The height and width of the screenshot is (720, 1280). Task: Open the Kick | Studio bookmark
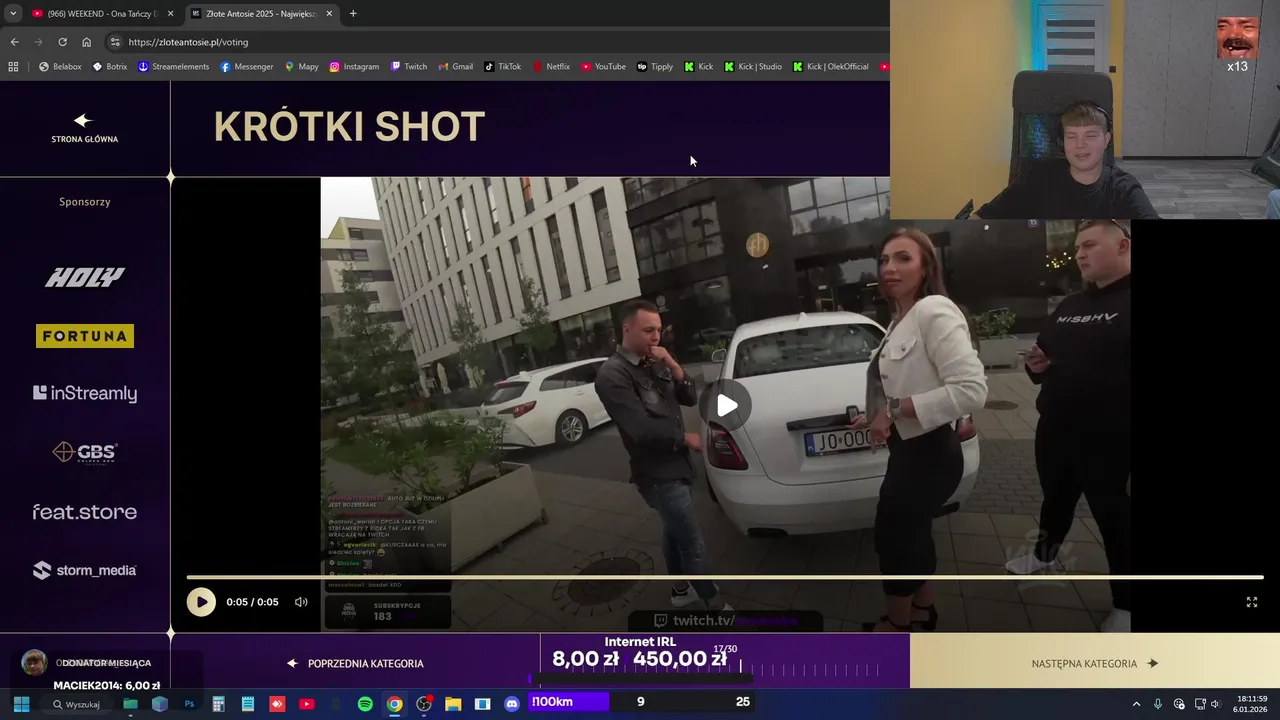click(752, 67)
